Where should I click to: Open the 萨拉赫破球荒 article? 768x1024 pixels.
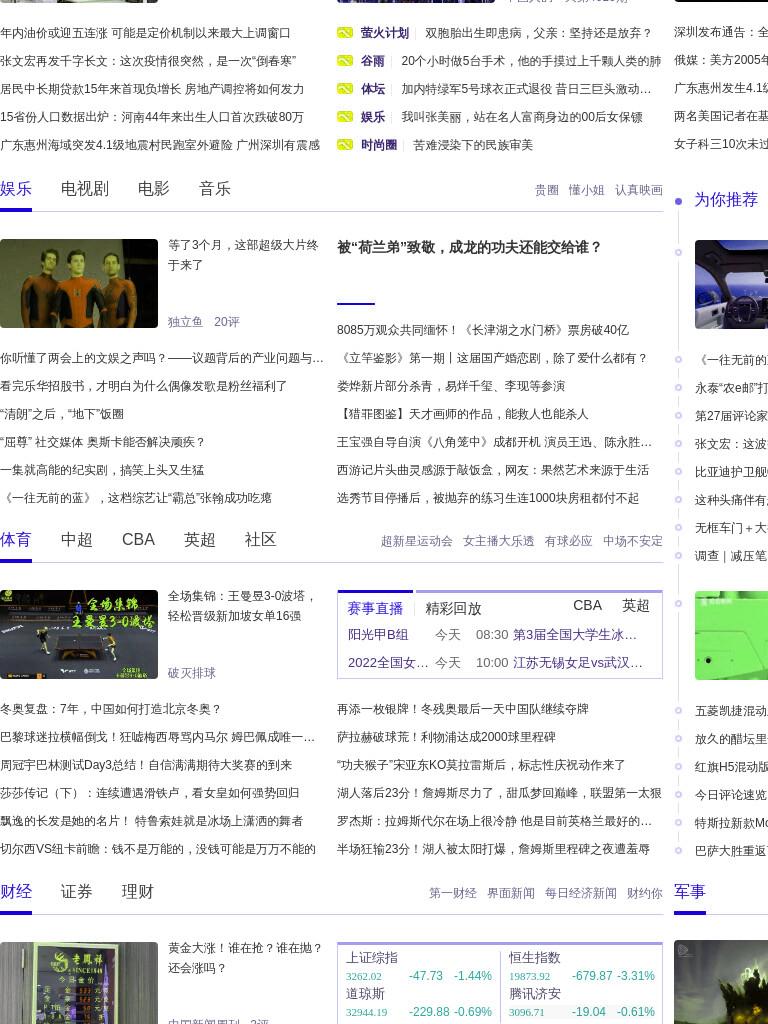pyautogui.click(x=446, y=737)
